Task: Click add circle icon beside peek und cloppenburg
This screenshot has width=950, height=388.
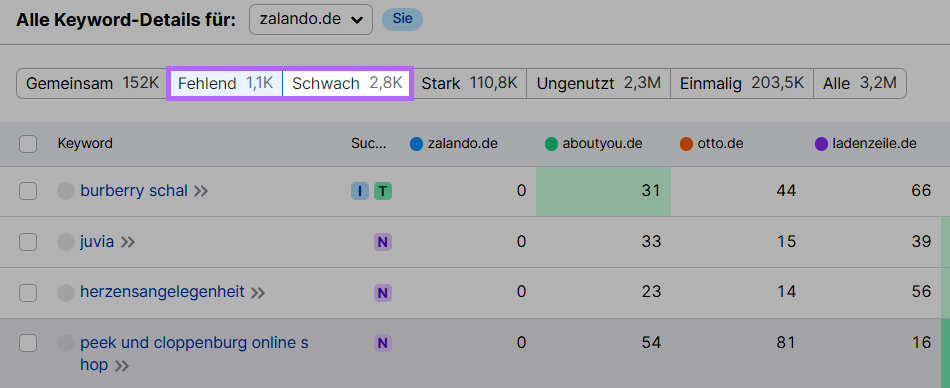Action: [65, 343]
